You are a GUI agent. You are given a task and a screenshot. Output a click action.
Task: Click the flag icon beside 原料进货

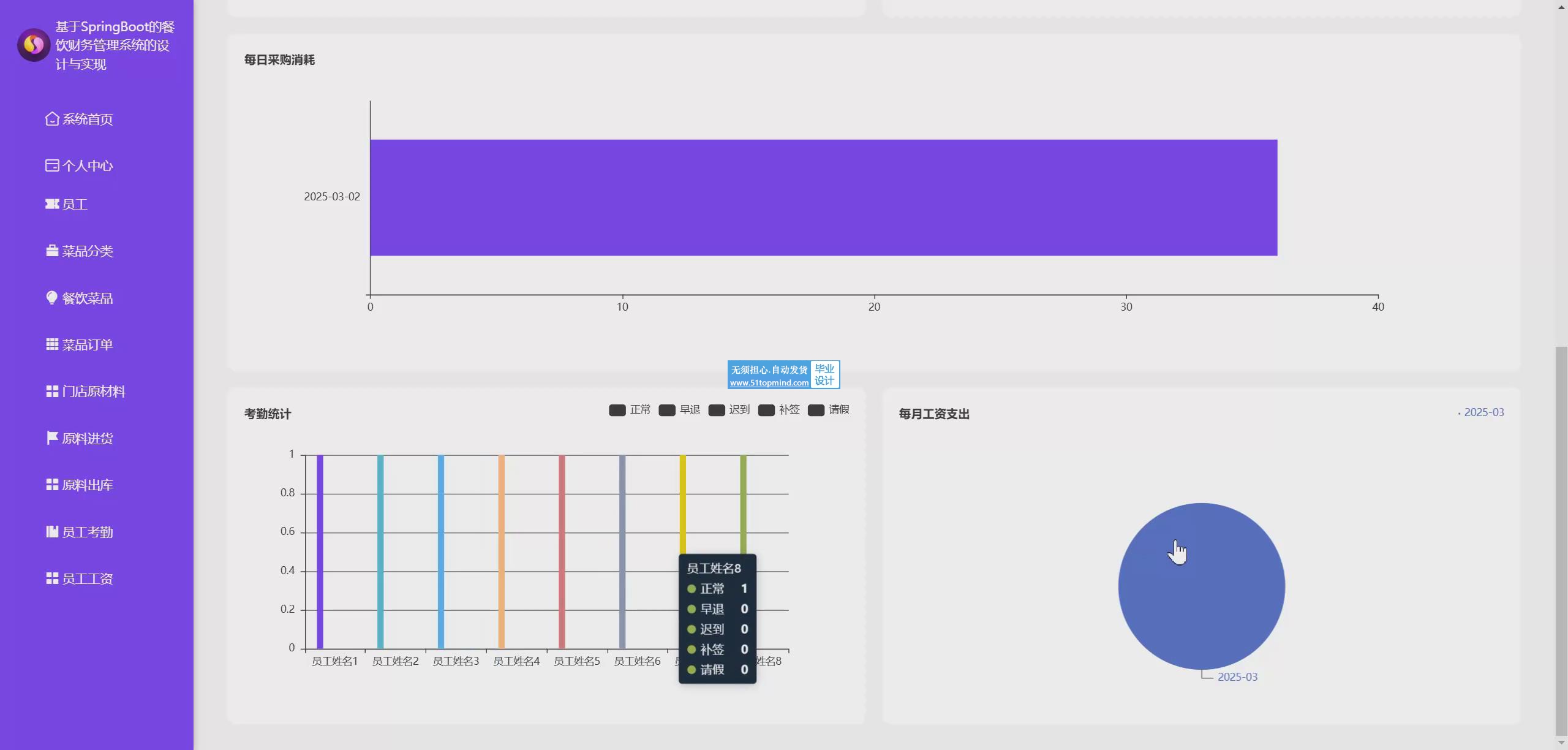[x=52, y=438]
